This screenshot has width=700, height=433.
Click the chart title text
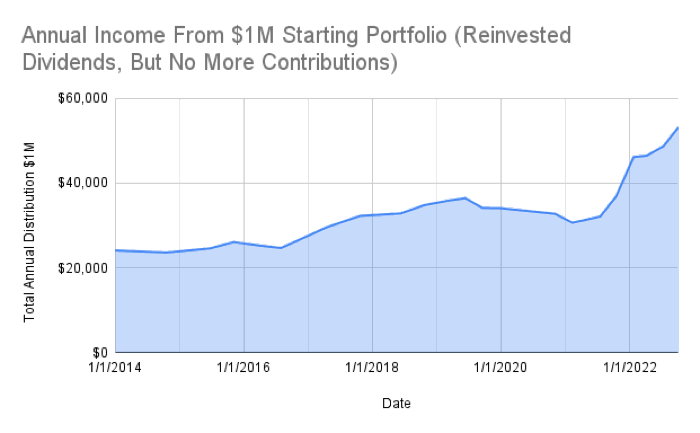click(x=295, y=49)
